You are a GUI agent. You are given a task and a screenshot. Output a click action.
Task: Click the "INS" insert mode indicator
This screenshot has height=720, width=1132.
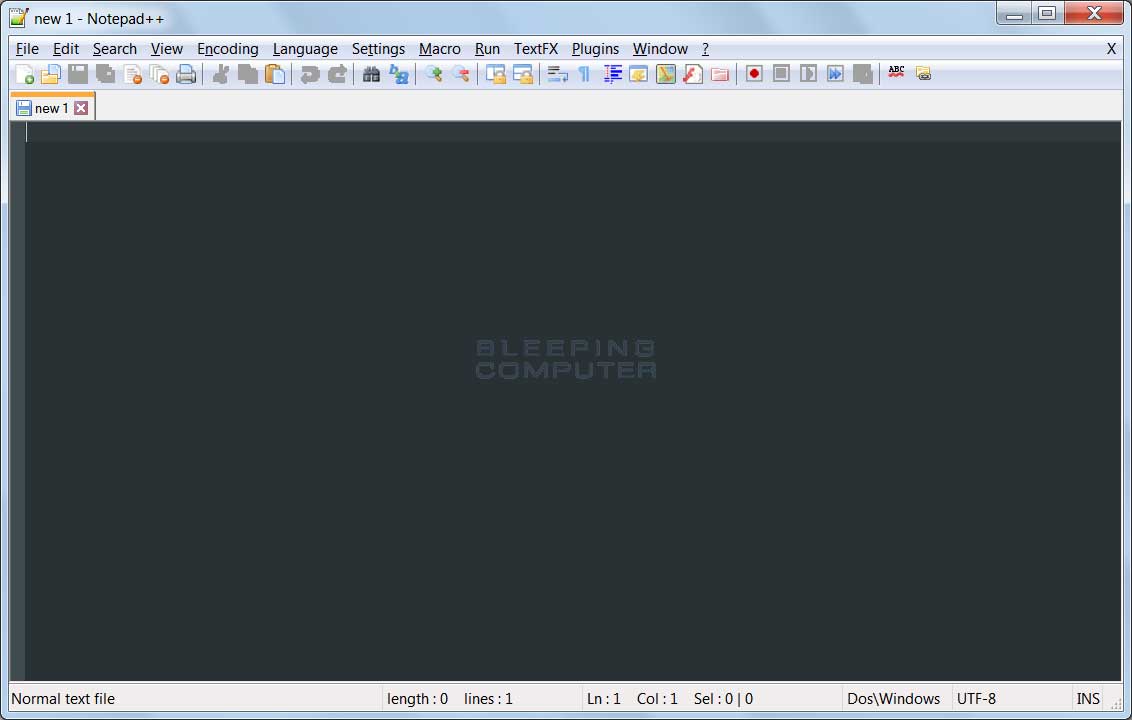click(1088, 699)
